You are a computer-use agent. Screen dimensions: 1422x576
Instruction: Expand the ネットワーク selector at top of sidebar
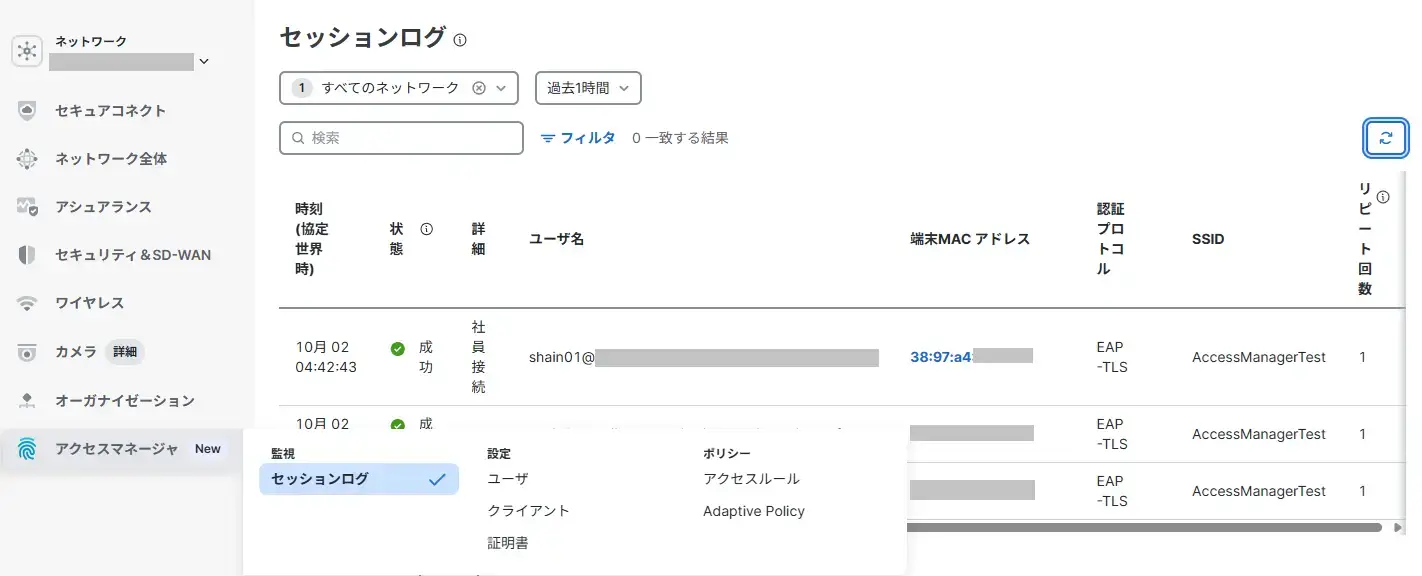[x=204, y=62]
